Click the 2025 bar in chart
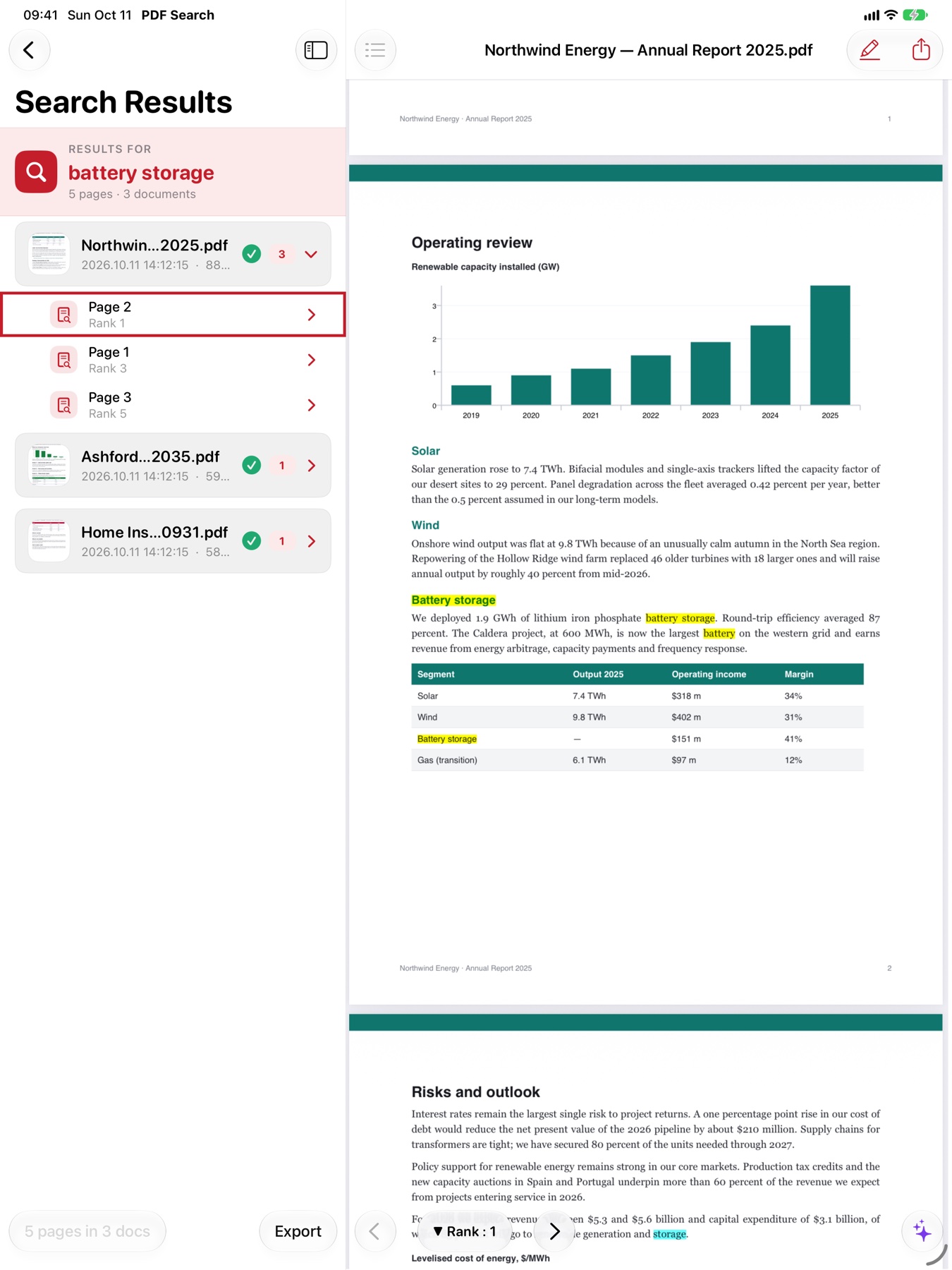The image size is (952, 1270). (830, 345)
